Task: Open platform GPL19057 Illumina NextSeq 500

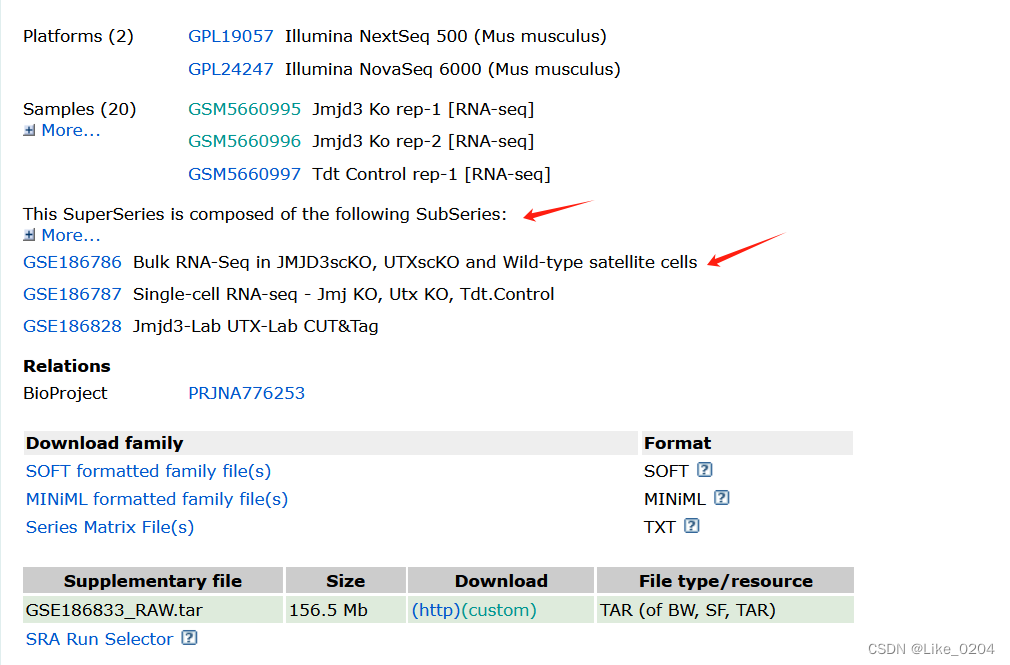Action: 231,36
